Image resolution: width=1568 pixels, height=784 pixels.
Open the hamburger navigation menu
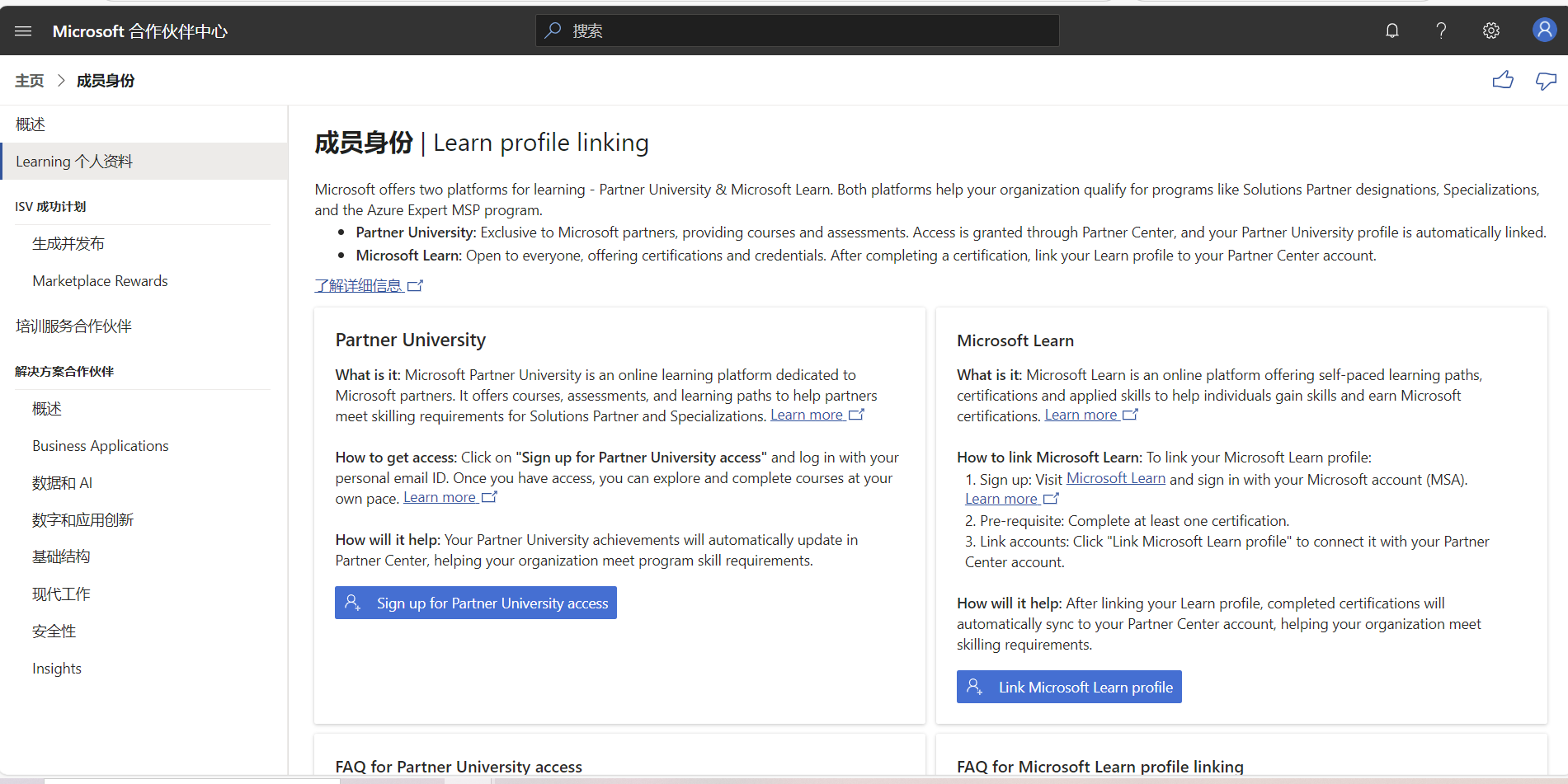tap(23, 31)
